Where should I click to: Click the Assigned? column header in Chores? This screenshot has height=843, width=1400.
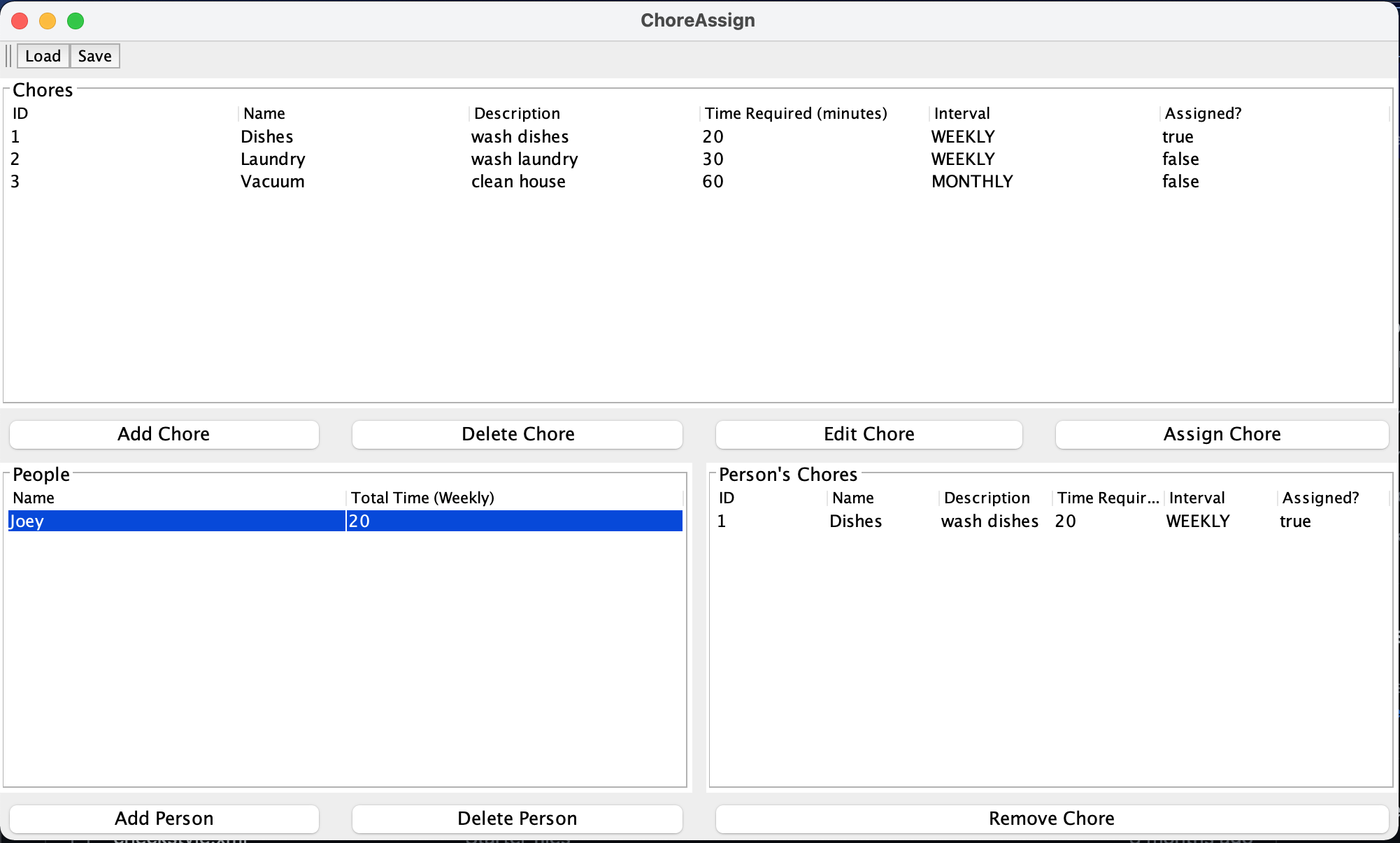[1201, 113]
